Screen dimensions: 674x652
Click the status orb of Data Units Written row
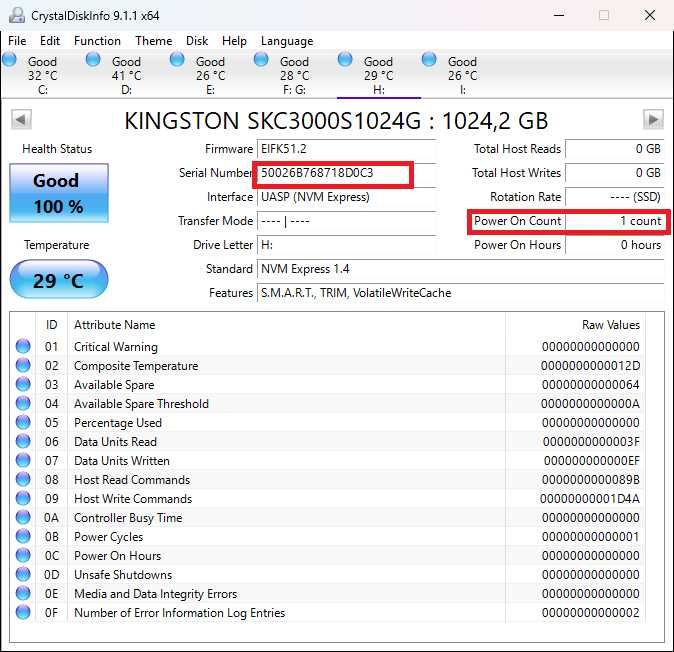tap(23, 460)
